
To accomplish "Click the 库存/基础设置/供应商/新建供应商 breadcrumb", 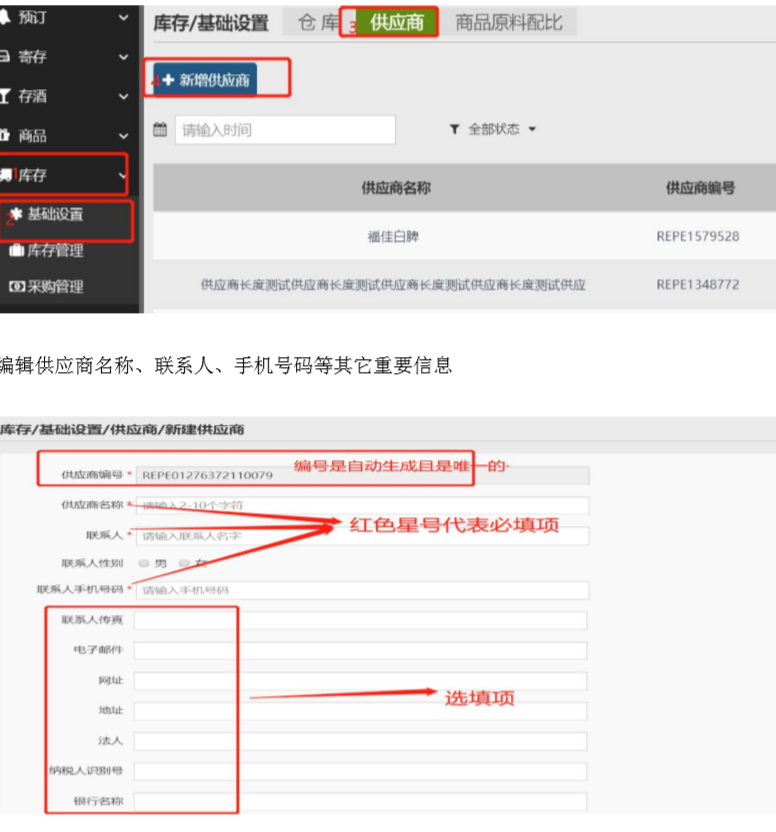I will point(122,429).
